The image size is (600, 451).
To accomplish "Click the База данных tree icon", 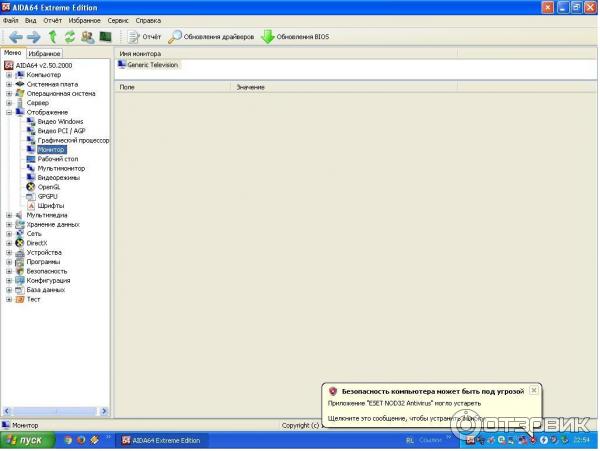I will coord(20,290).
